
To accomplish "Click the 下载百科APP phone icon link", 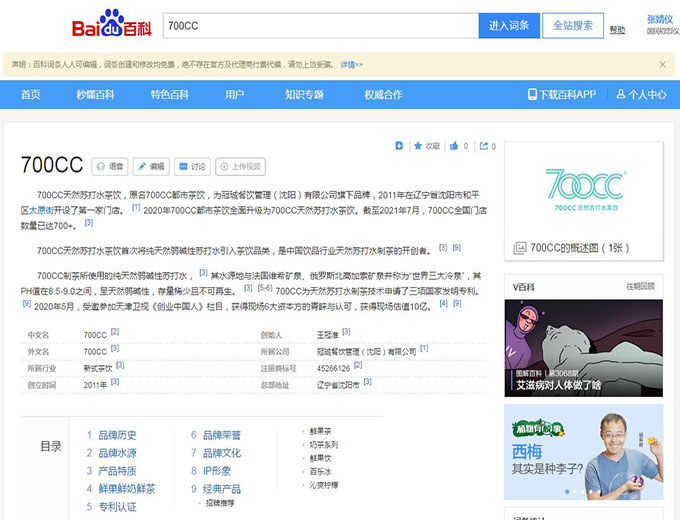I will pos(561,94).
